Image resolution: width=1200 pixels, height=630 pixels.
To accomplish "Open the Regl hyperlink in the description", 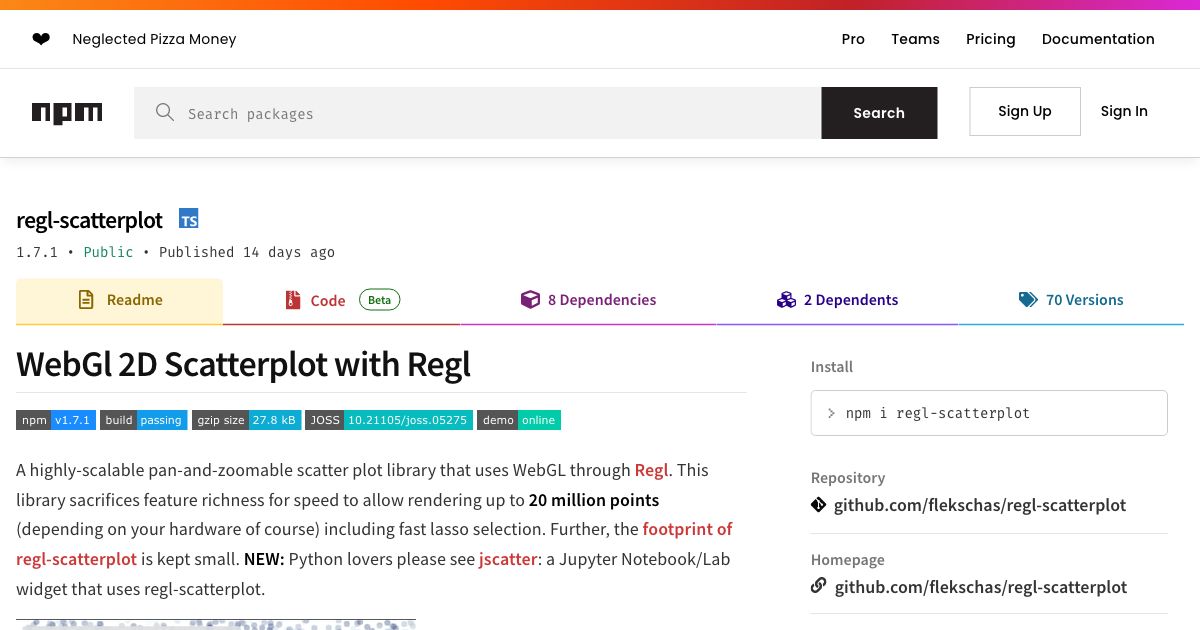I will 651,470.
